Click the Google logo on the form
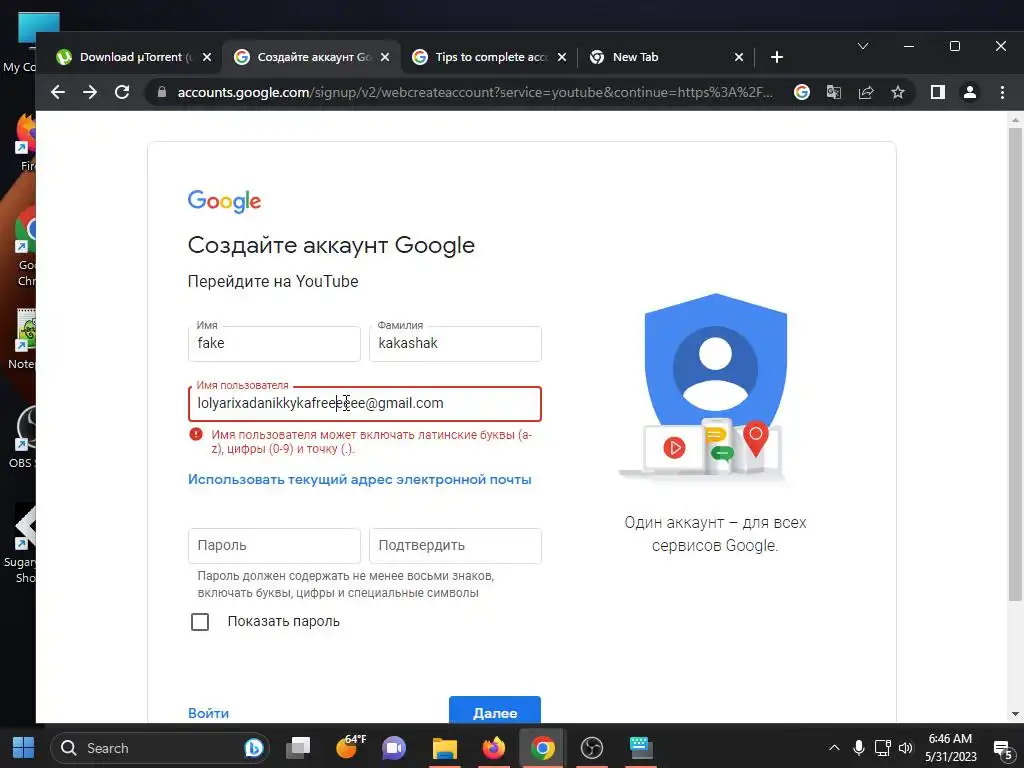 224,201
